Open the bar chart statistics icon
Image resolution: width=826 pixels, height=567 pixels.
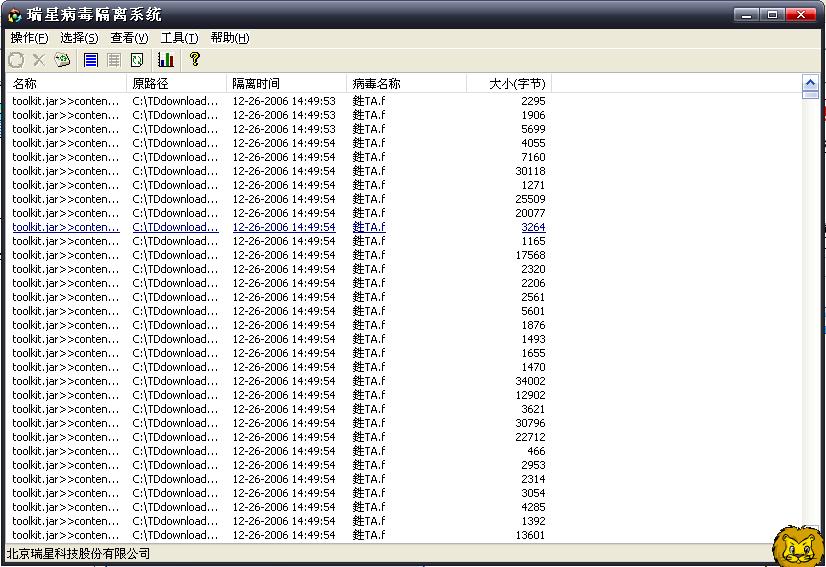click(165, 60)
